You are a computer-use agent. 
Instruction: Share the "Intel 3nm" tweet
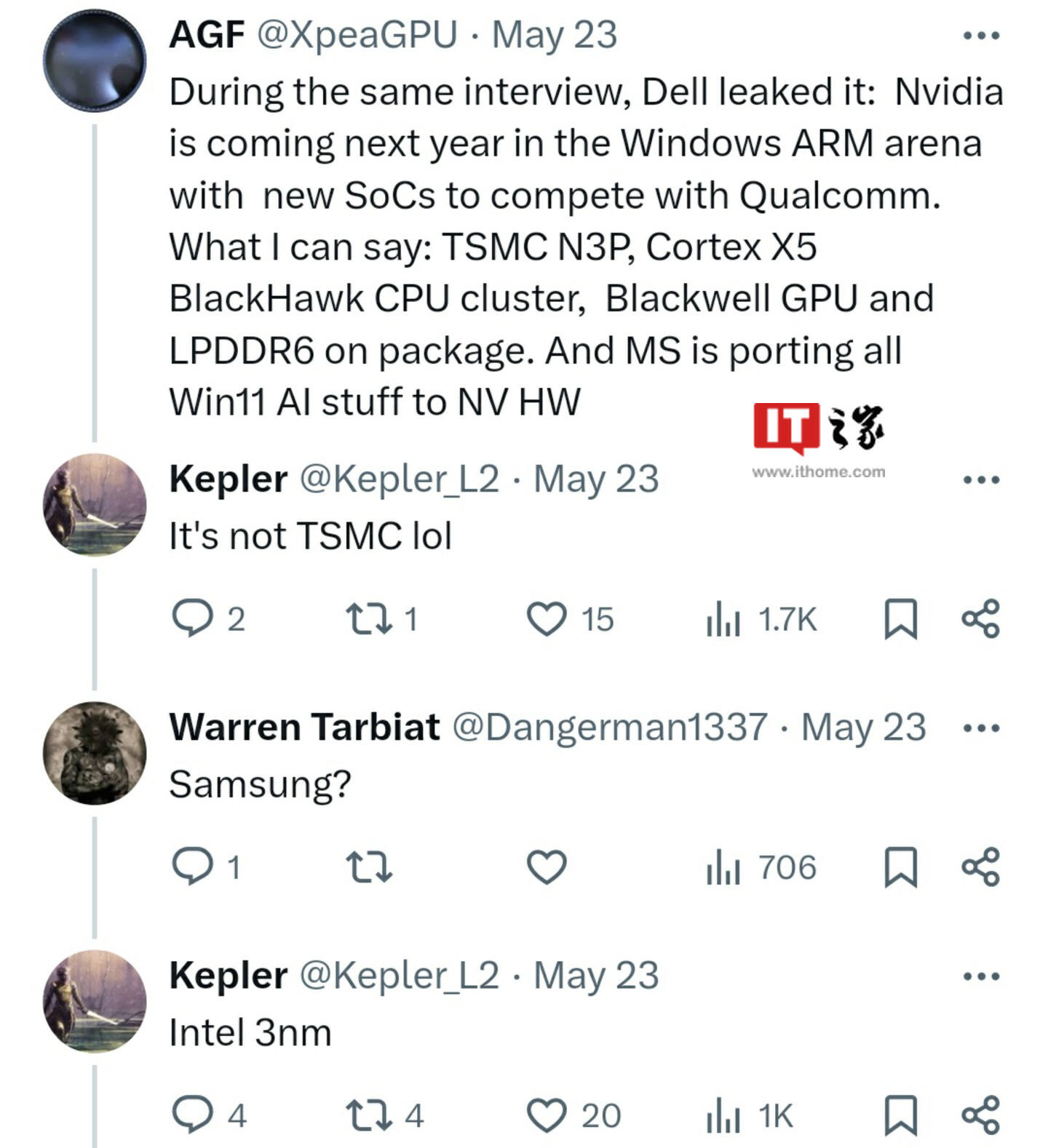(x=980, y=1115)
